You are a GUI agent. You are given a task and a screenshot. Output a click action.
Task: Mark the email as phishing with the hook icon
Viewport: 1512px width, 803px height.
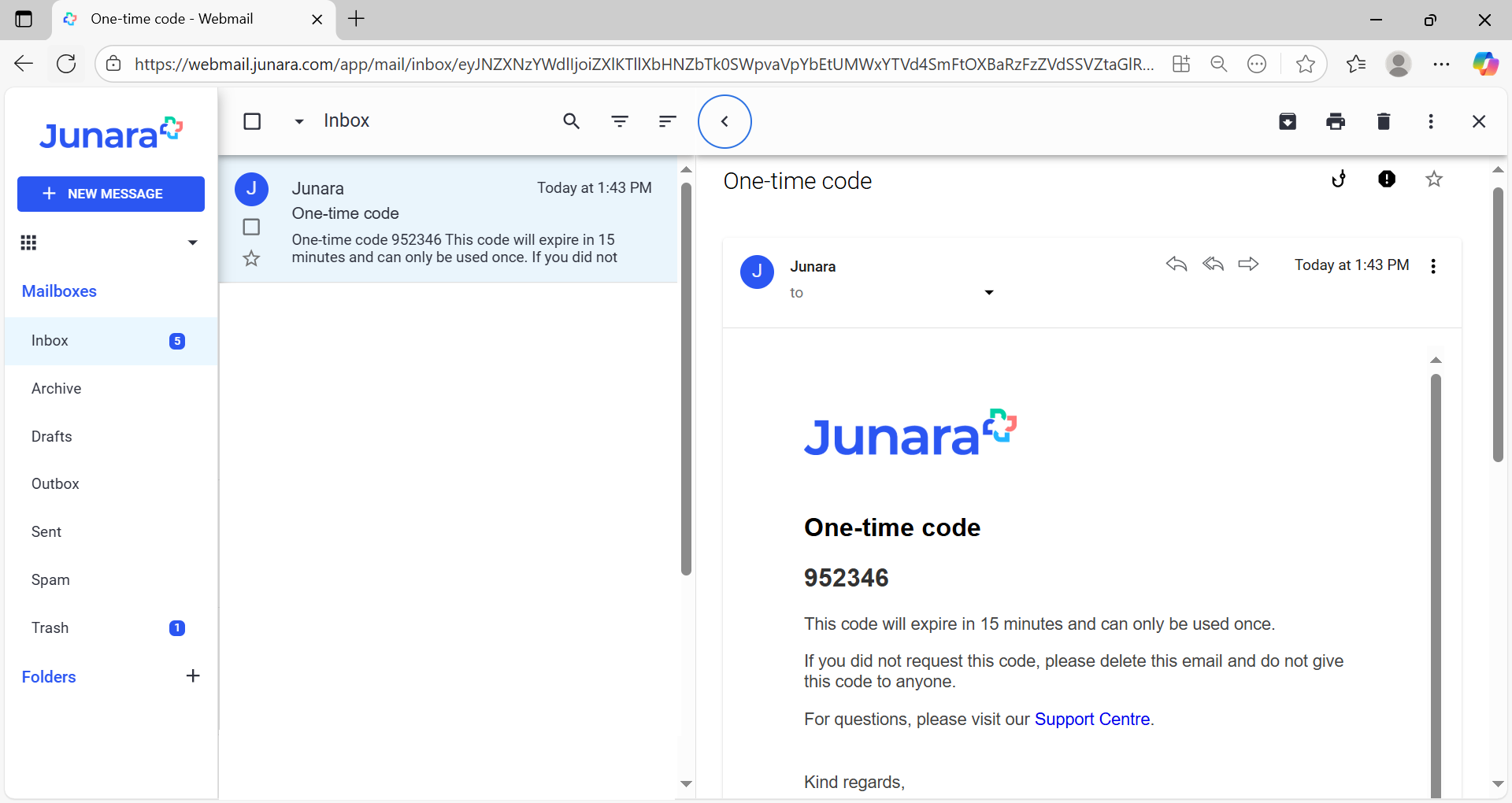point(1339,179)
